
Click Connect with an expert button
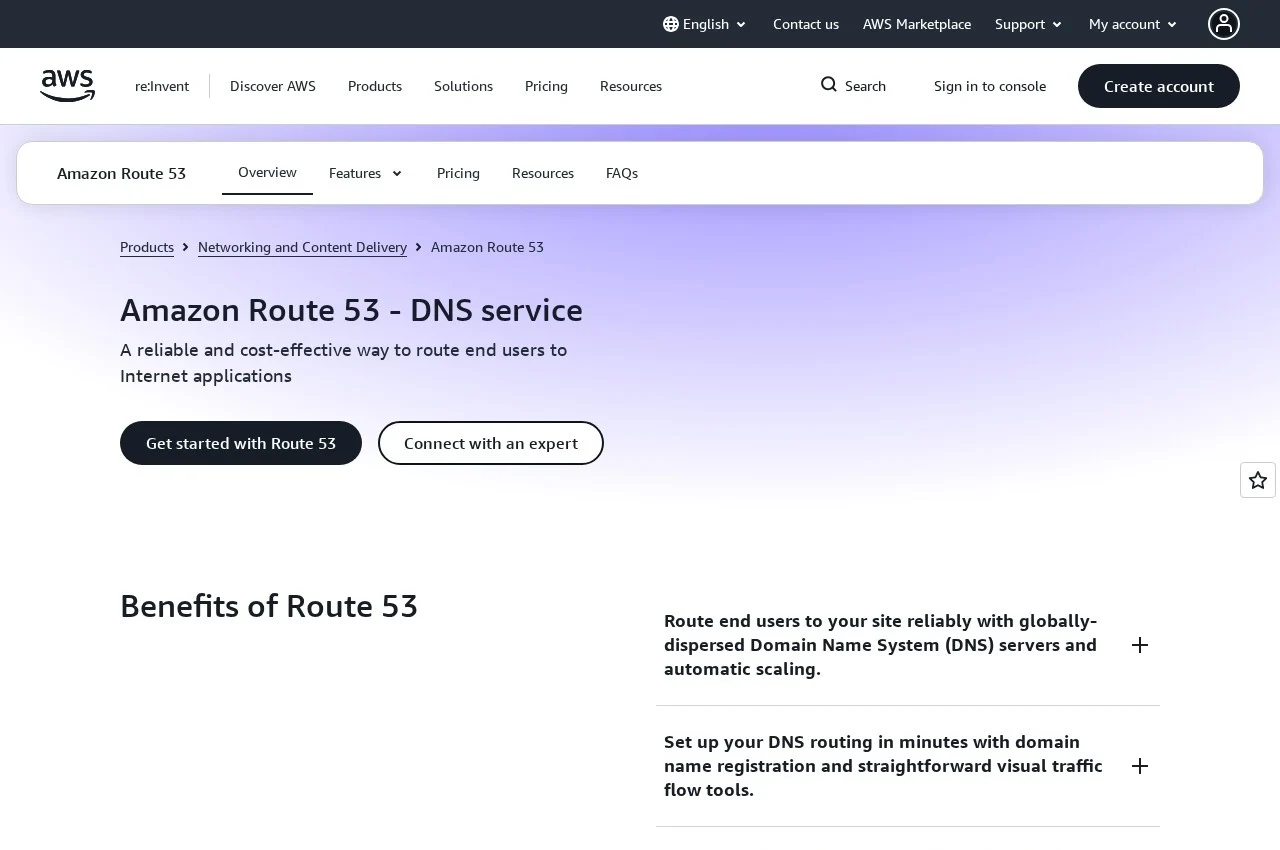[491, 443]
